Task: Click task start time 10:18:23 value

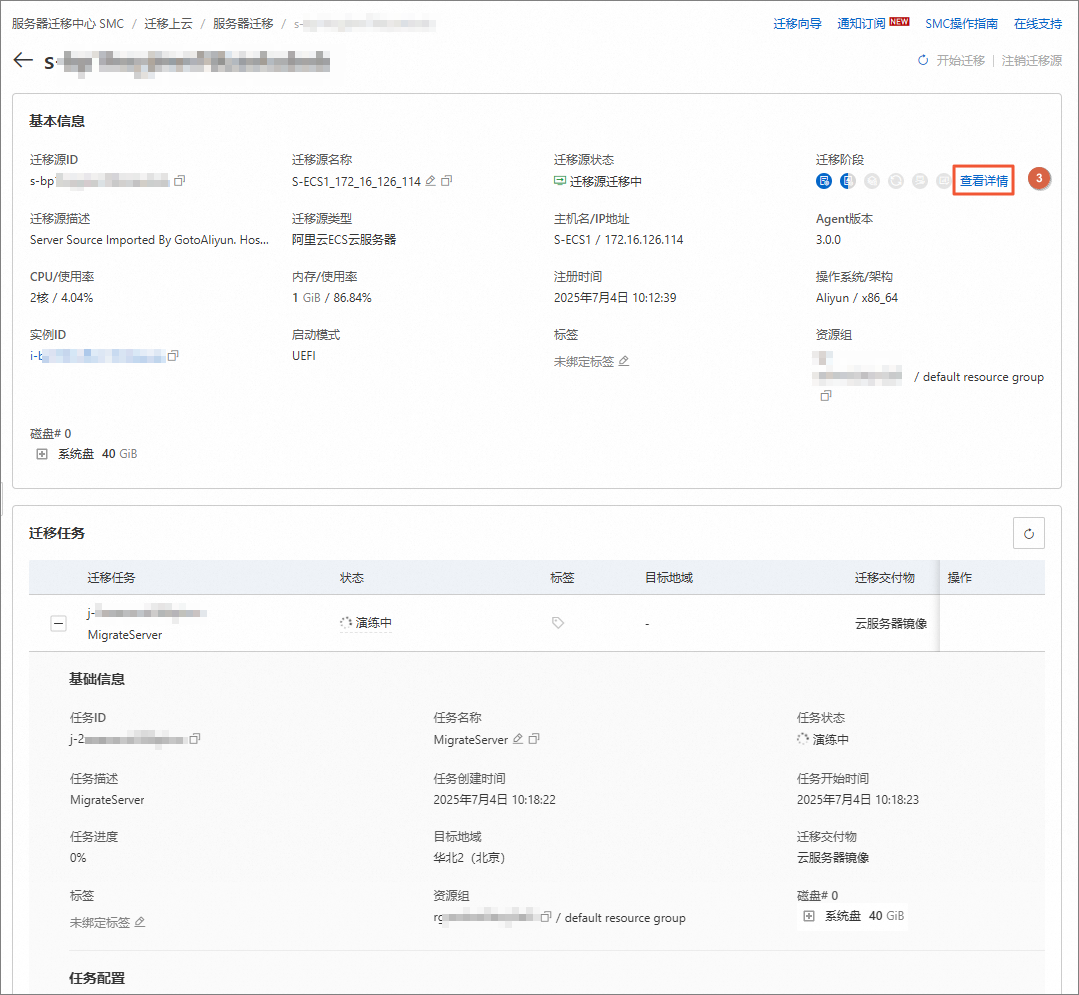Action: (x=858, y=800)
